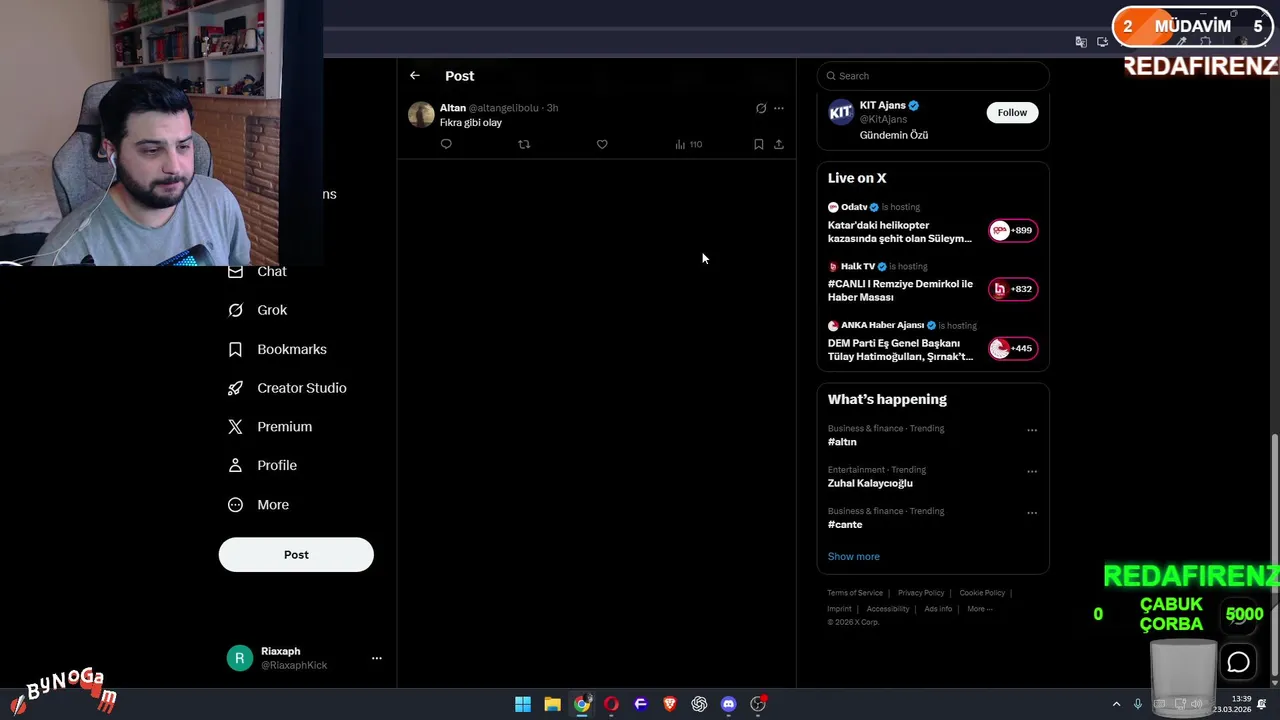1280x720 pixels.
Task: Click the +445 listeners badge
Action: 1013,348
